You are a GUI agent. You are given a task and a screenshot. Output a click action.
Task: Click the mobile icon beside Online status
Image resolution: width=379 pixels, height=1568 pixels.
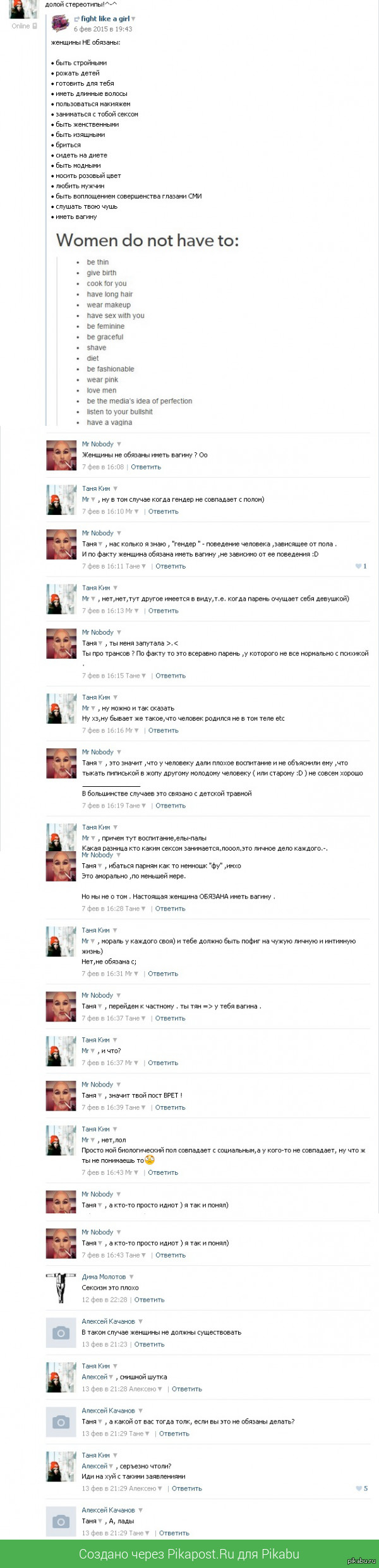[x=35, y=26]
